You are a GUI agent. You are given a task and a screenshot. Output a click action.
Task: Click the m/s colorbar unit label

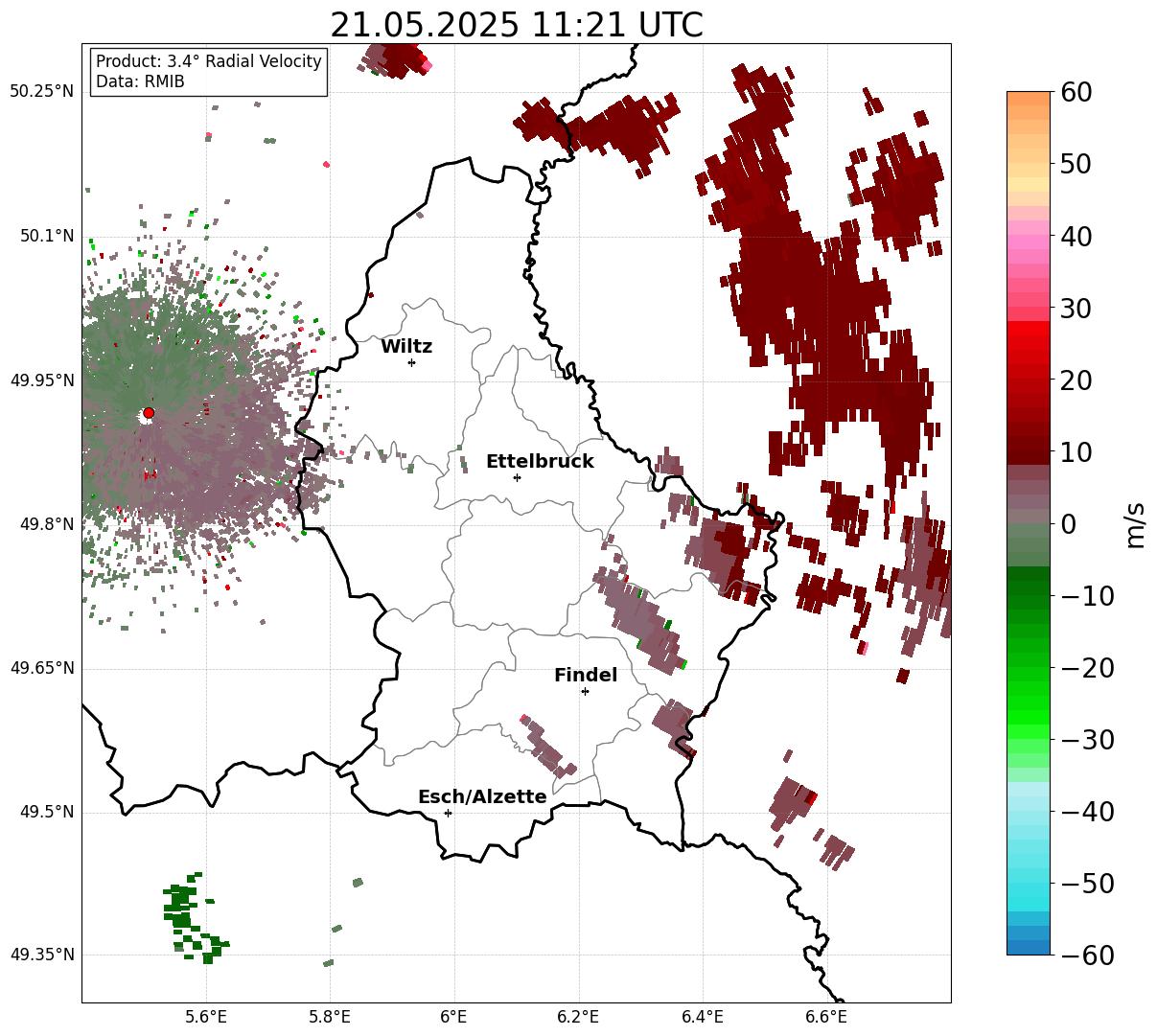(x=1135, y=523)
